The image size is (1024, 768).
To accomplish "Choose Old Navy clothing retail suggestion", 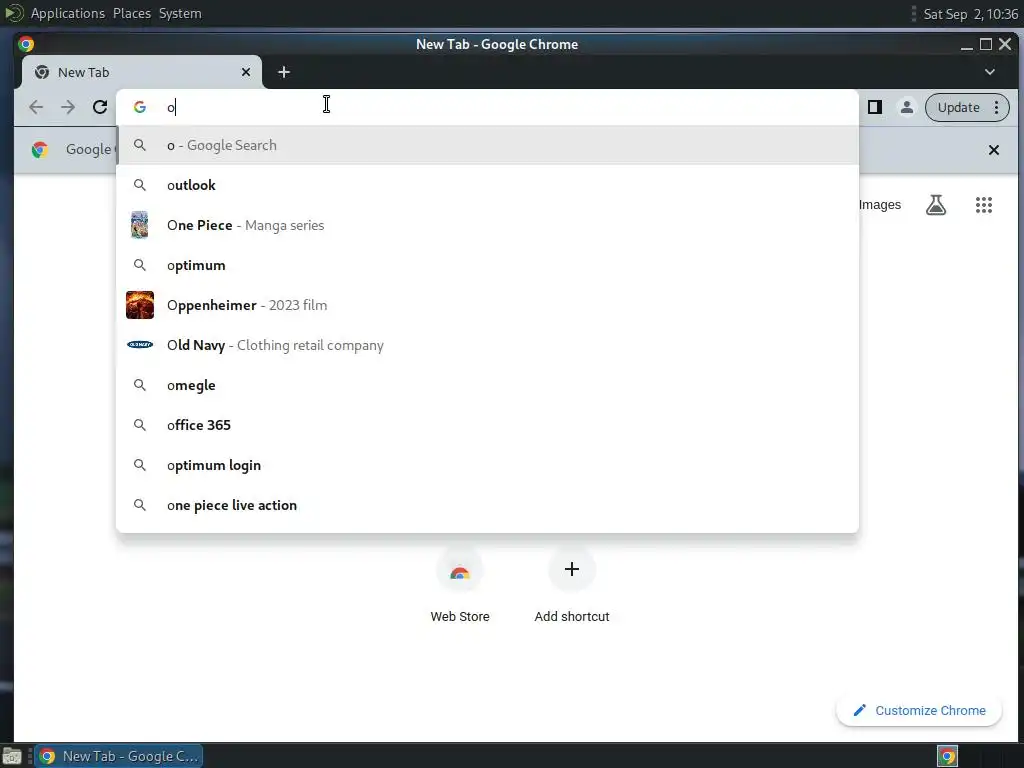I will point(487,345).
